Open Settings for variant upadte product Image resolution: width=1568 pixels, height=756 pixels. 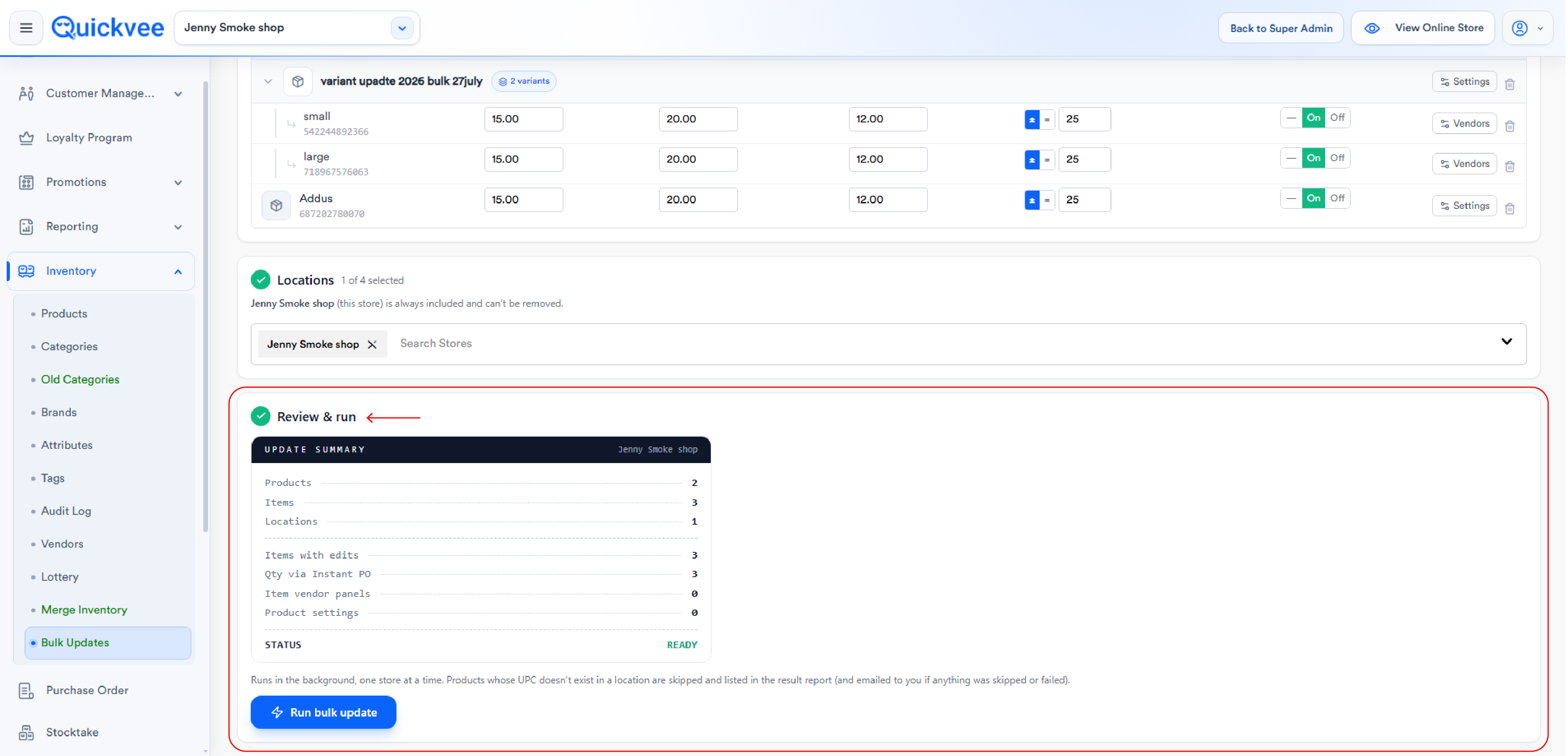(1464, 82)
